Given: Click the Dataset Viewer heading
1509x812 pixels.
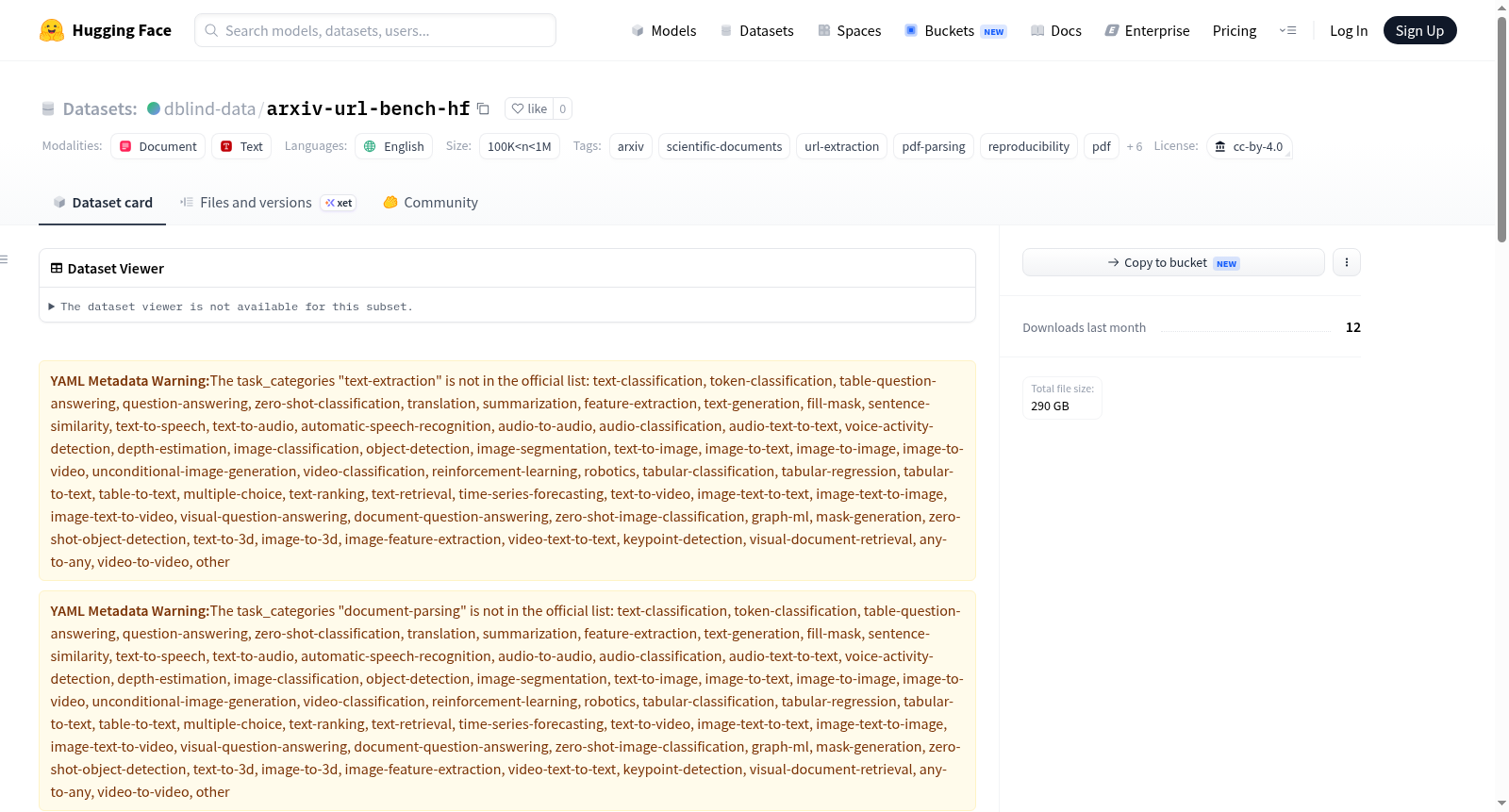Looking at the screenshot, I should tap(116, 268).
